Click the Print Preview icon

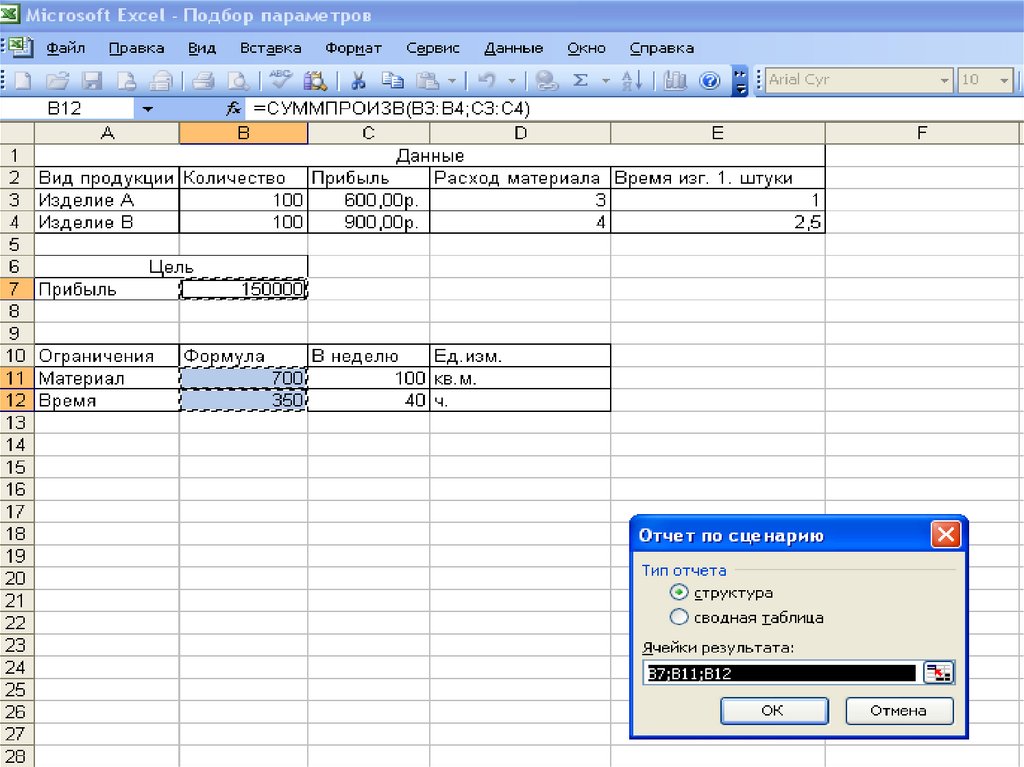[x=238, y=81]
